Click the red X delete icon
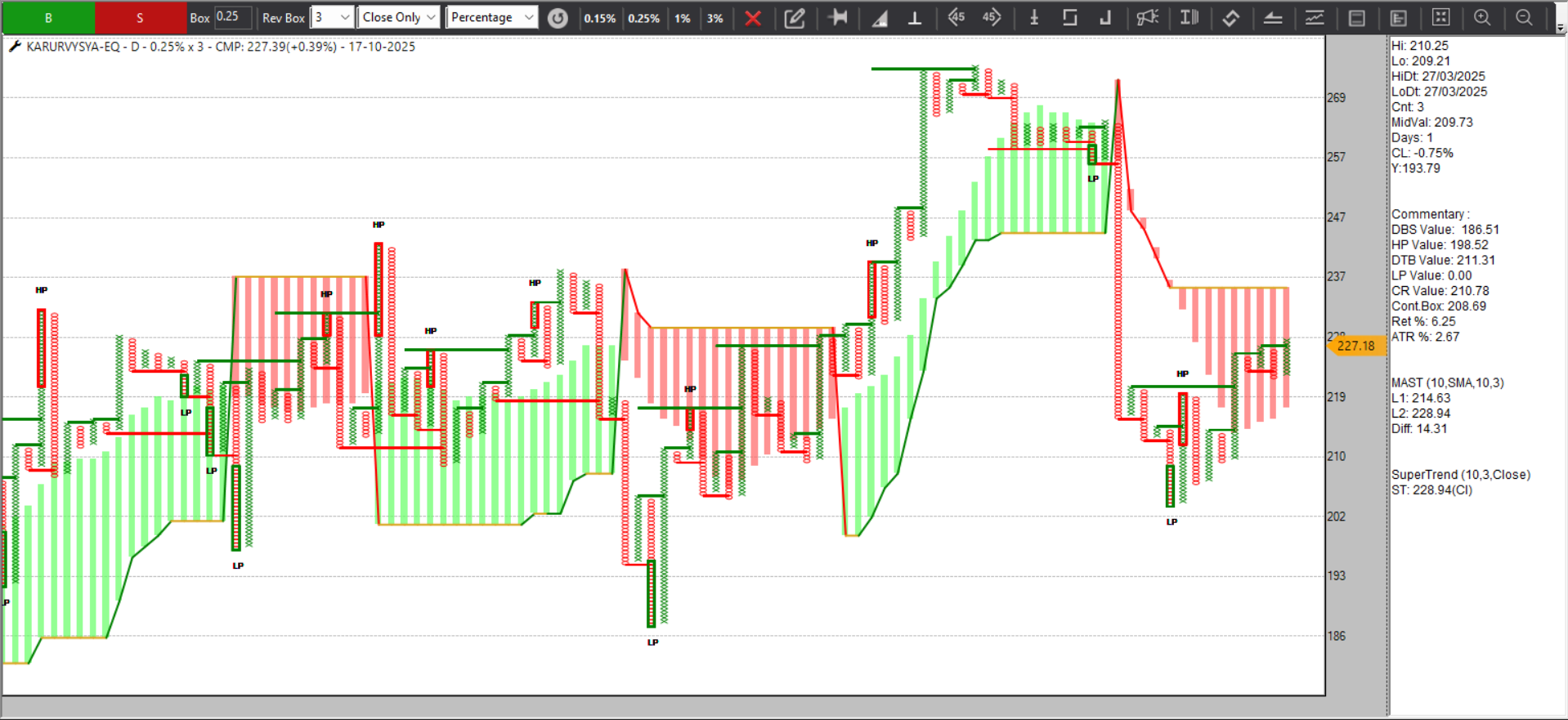 (x=753, y=18)
